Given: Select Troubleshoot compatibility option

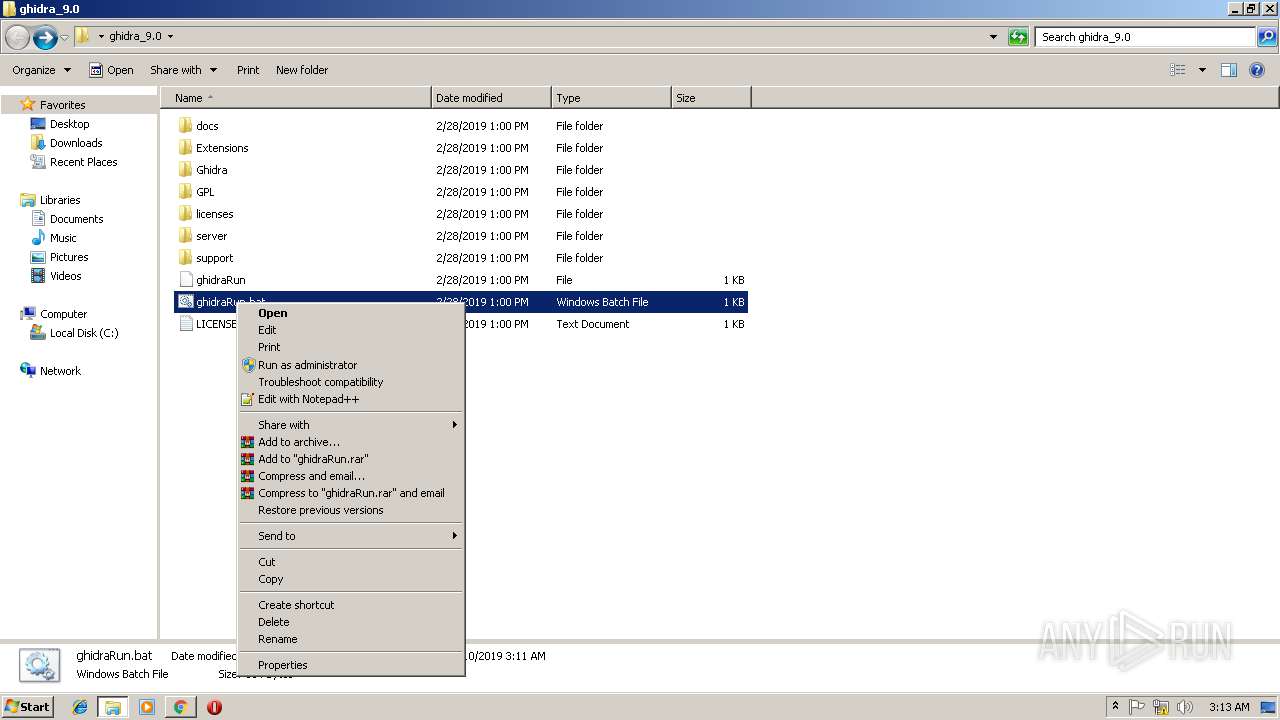Looking at the screenshot, I should [321, 382].
